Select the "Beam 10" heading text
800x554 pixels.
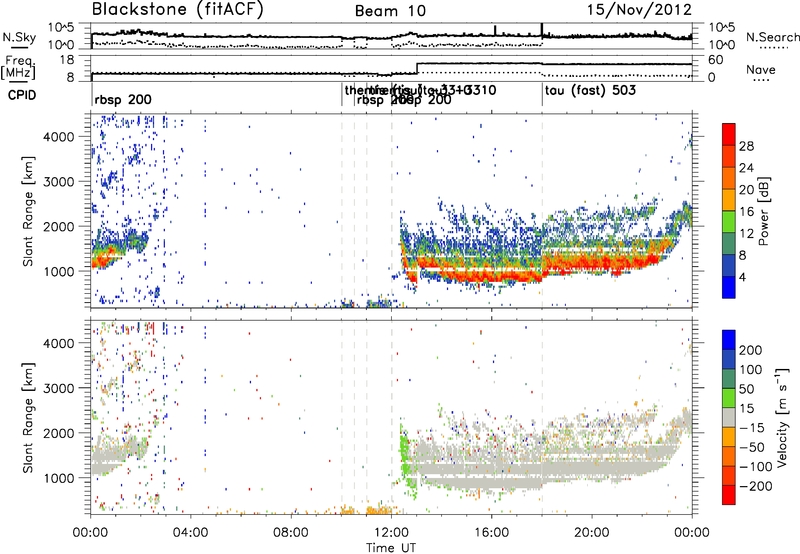390,11
